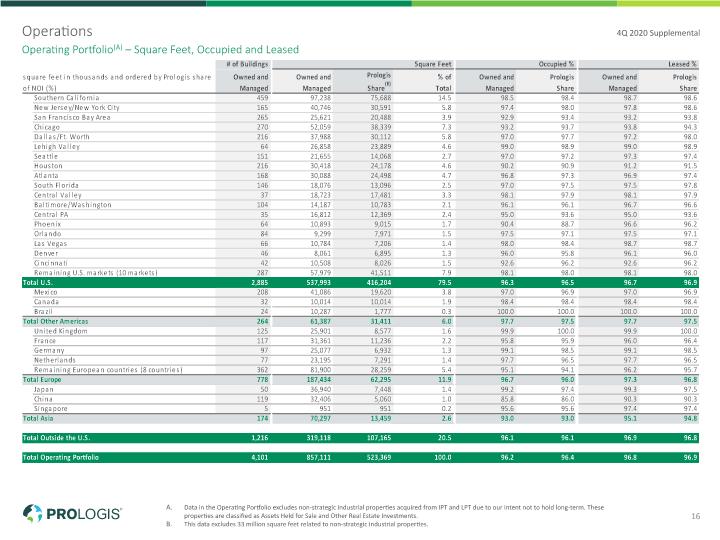Click the 'Mexico' row label

coord(45,292)
